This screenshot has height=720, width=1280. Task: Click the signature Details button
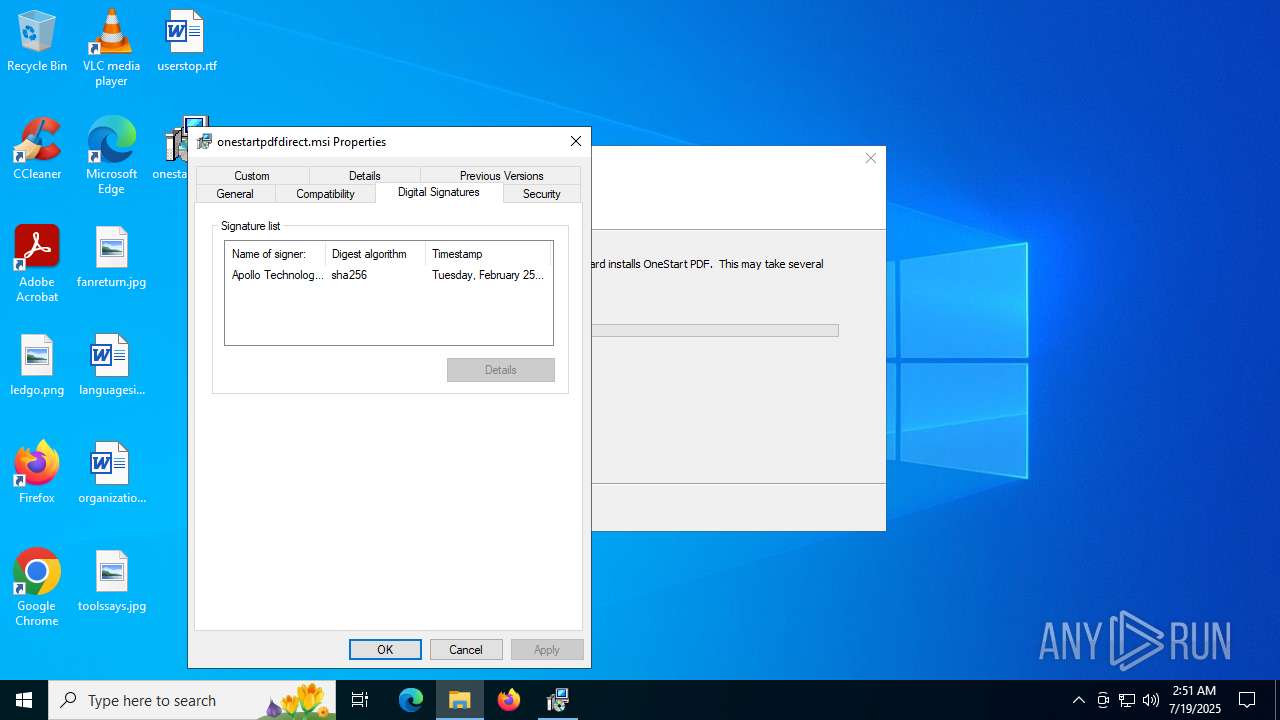(501, 370)
